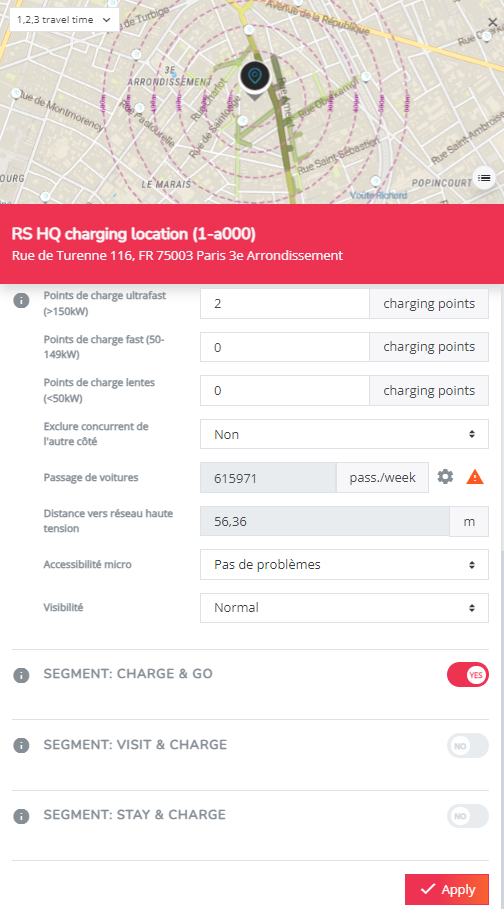The width and height of the screenshot is (504, 909).
Task: Show info for ultrafast charging points
Action: pyautogui.click(x=21, y=301)
